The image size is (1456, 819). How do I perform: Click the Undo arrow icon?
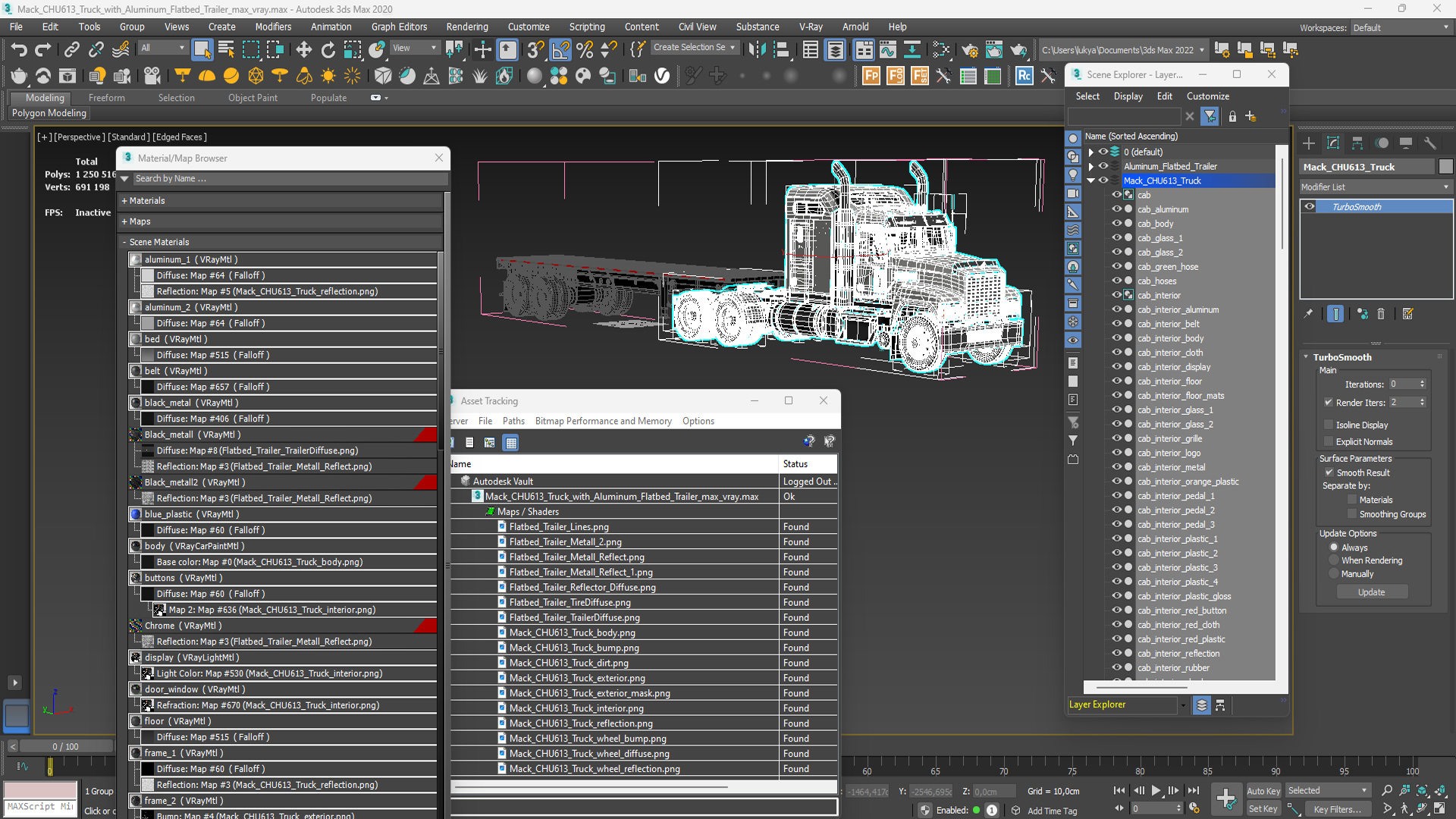click(18, 50)
